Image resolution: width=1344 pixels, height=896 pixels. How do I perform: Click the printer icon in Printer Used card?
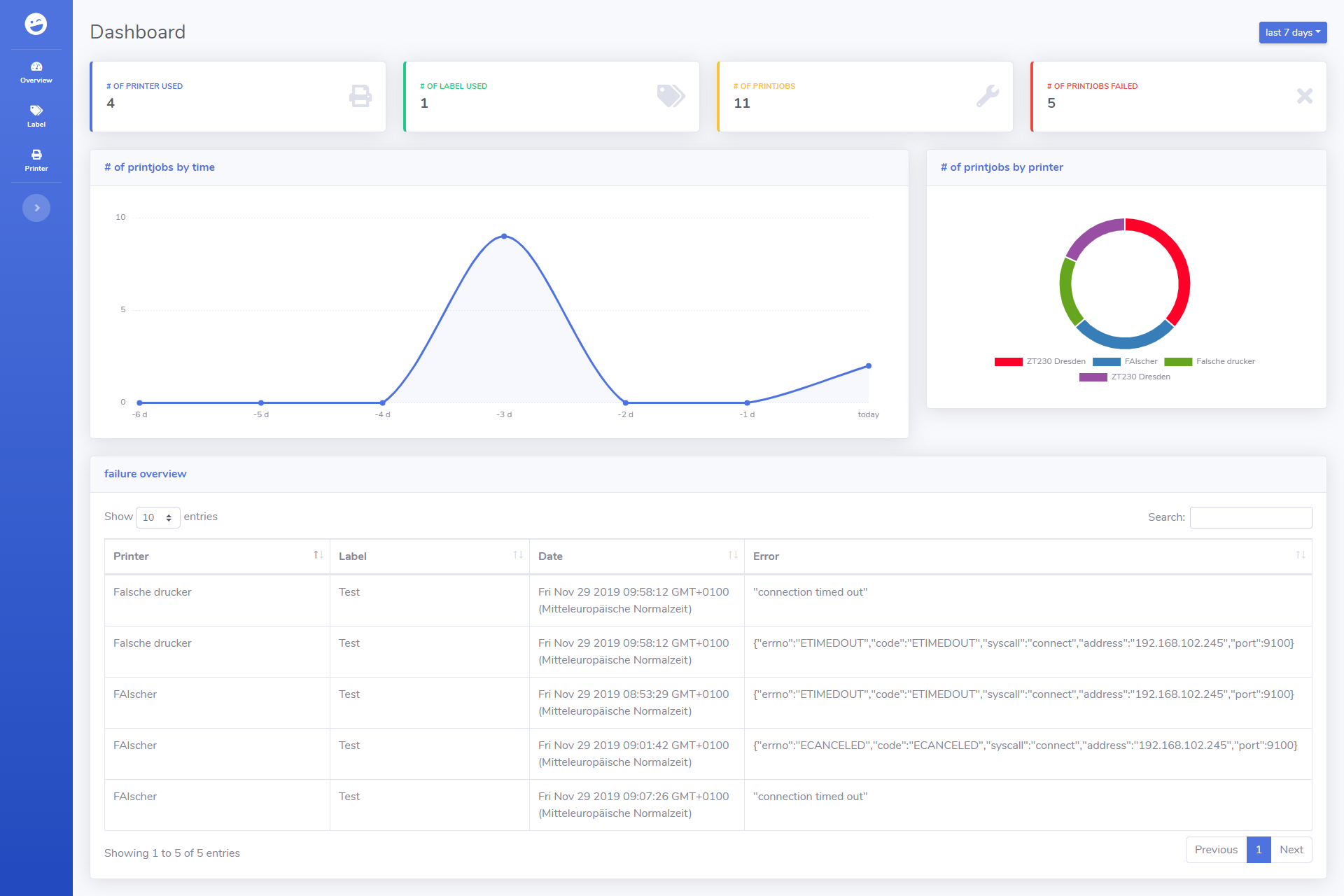coord(360,96)
